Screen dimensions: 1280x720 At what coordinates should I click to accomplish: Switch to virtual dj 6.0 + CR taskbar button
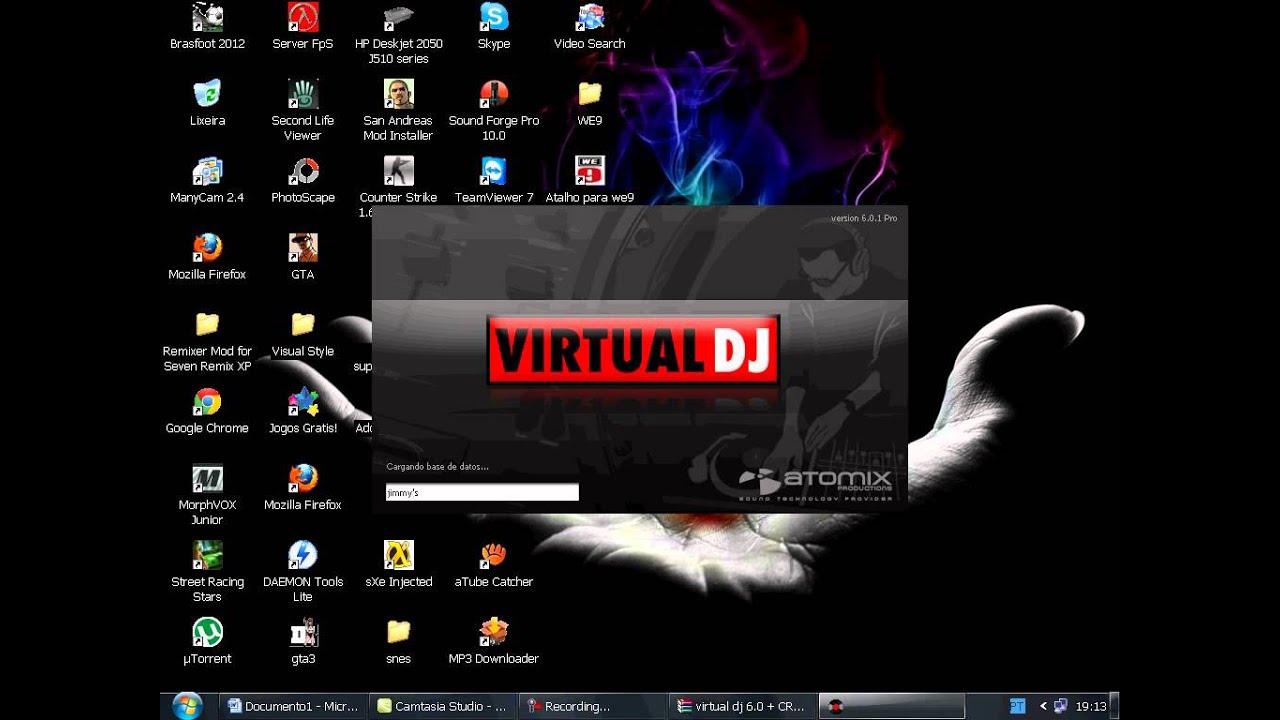point(743,706)
